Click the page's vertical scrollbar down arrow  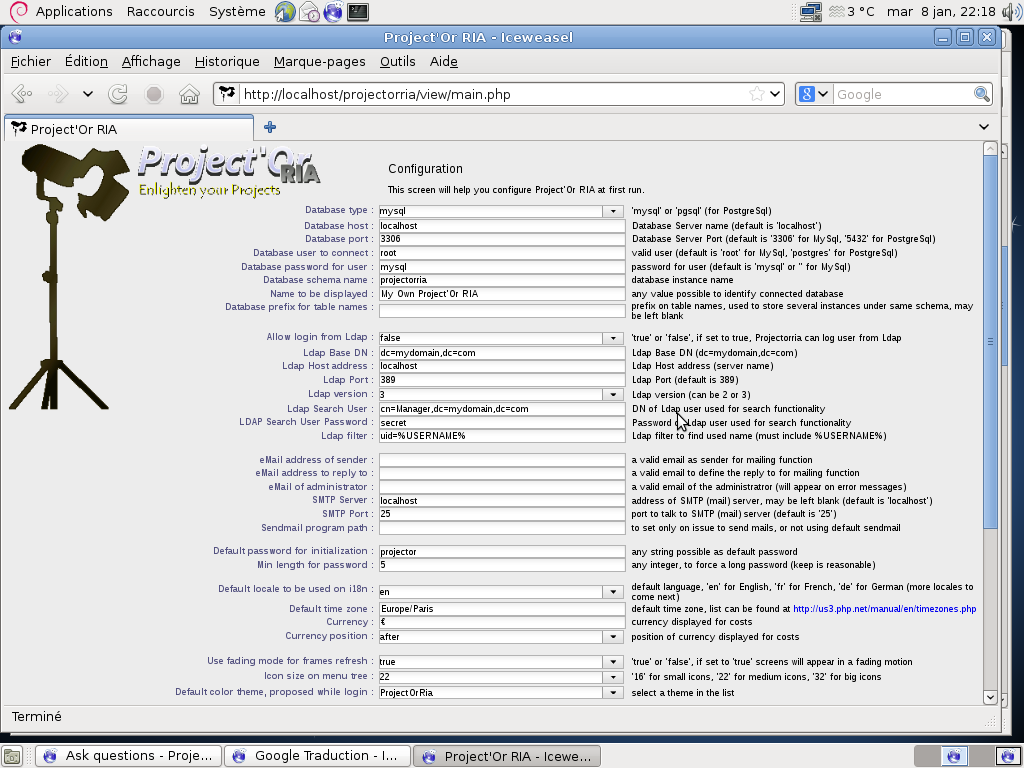[x=990, y=697]
